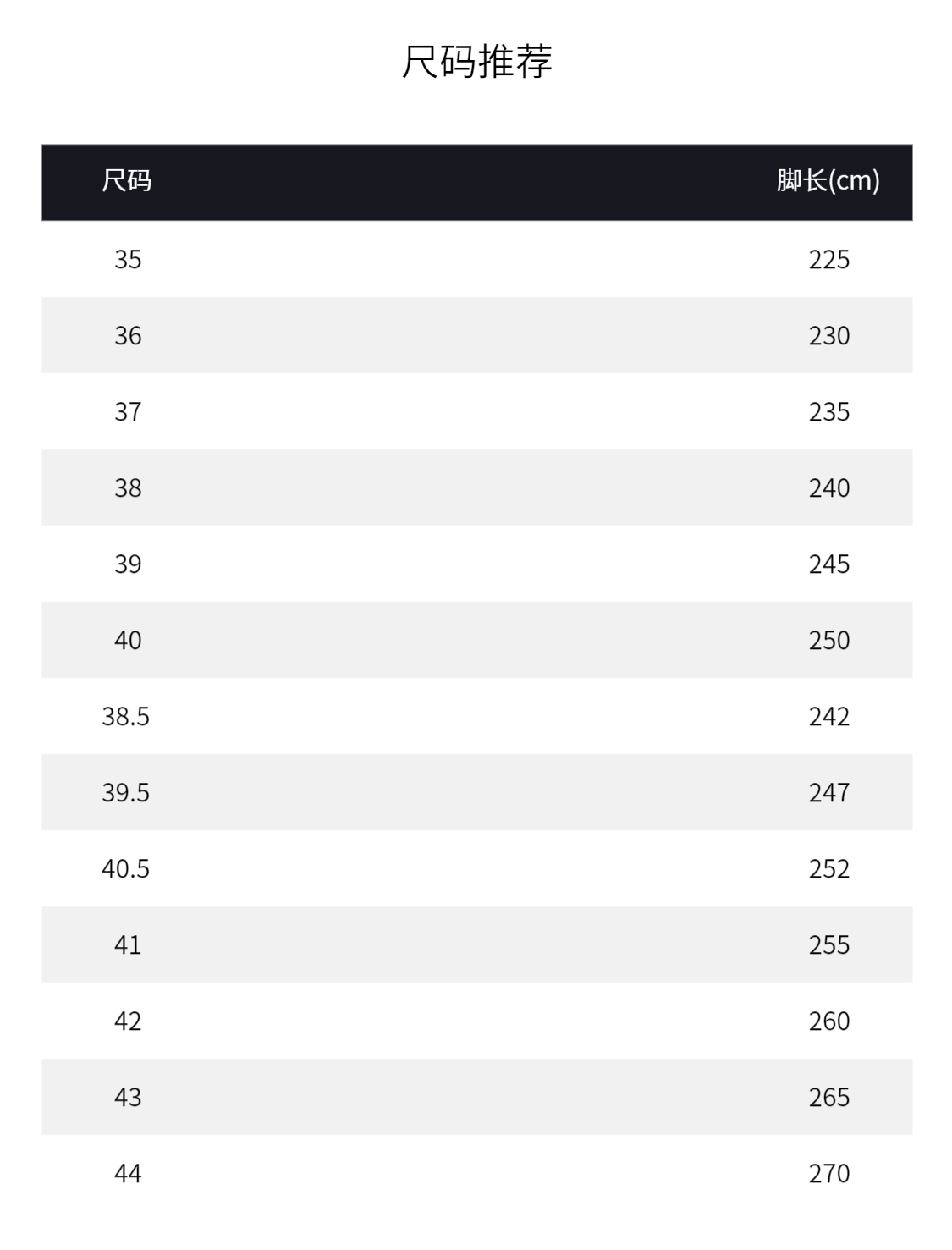Click the 270 foot length value
952x1250 pixels.
point(828,1173)
